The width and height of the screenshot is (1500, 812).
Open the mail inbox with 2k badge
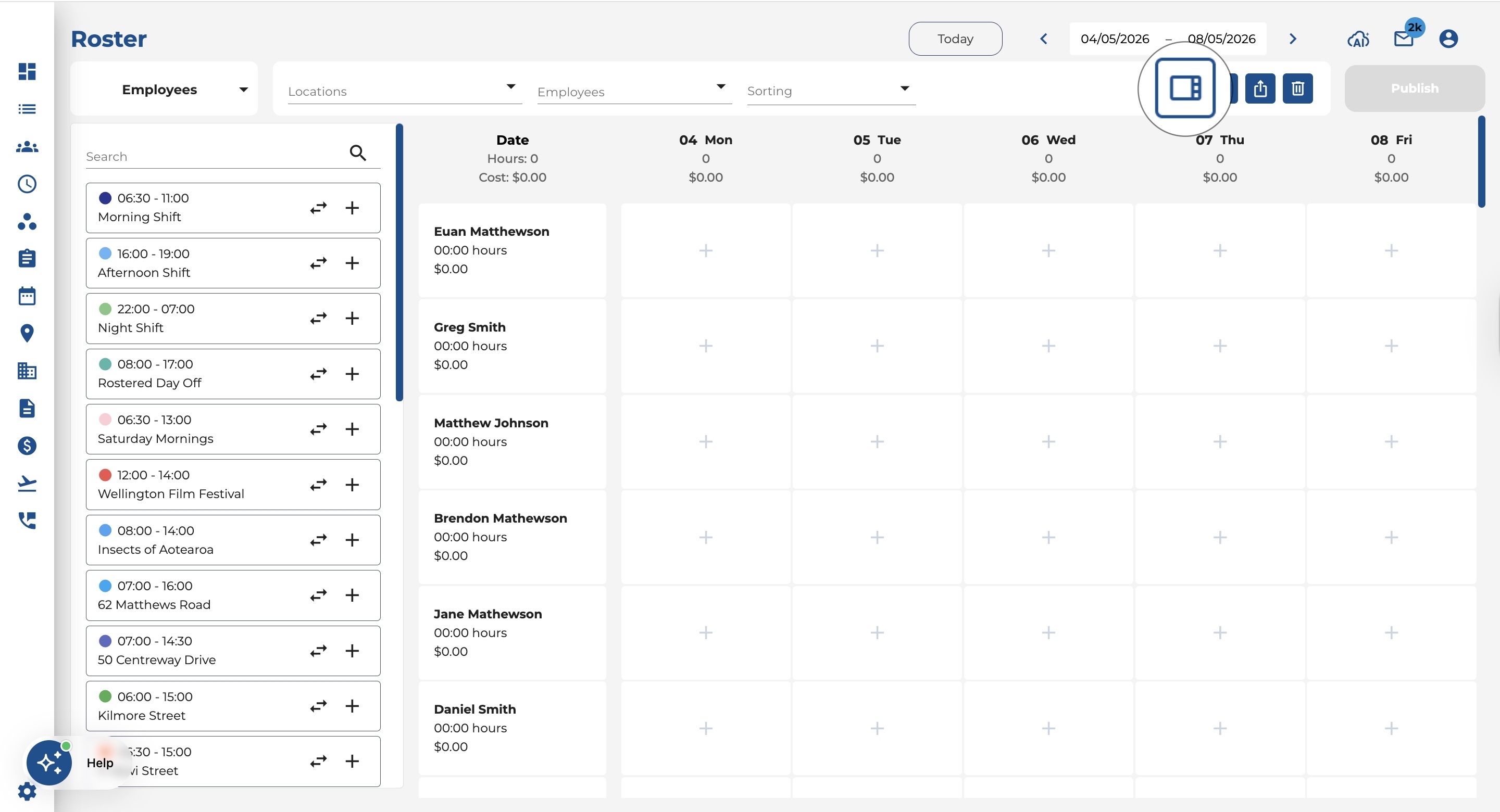coord(1405,37)
